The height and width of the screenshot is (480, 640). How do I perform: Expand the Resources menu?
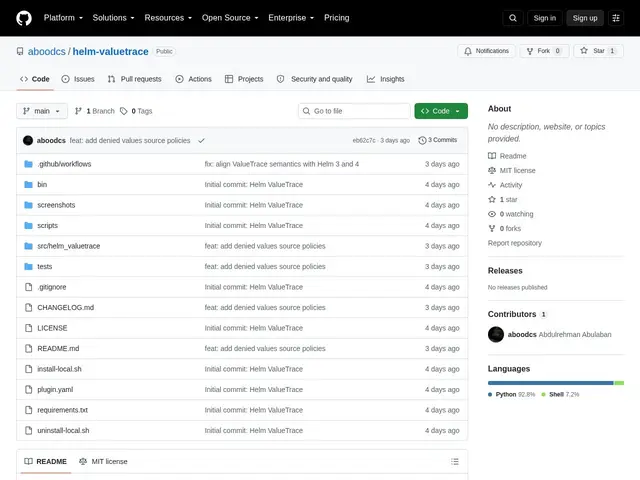[168, 18]
